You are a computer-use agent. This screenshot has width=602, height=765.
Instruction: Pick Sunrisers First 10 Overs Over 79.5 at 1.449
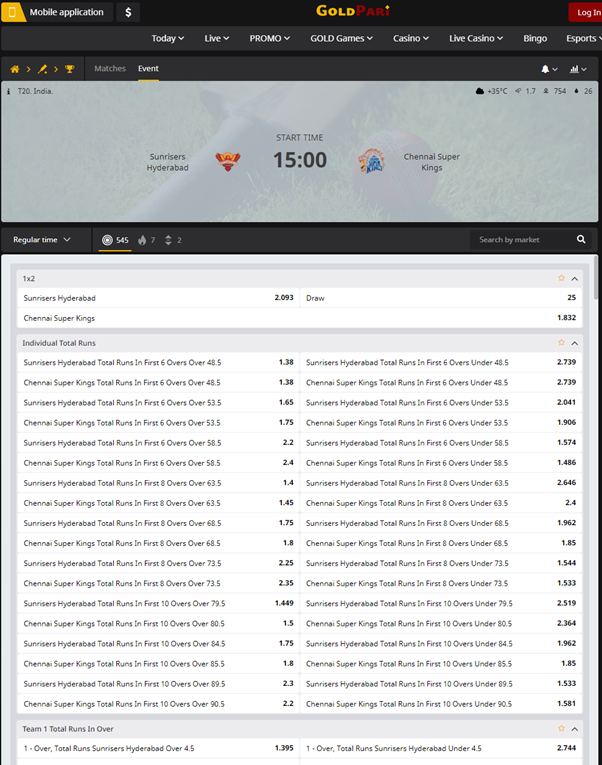[158, 603]
